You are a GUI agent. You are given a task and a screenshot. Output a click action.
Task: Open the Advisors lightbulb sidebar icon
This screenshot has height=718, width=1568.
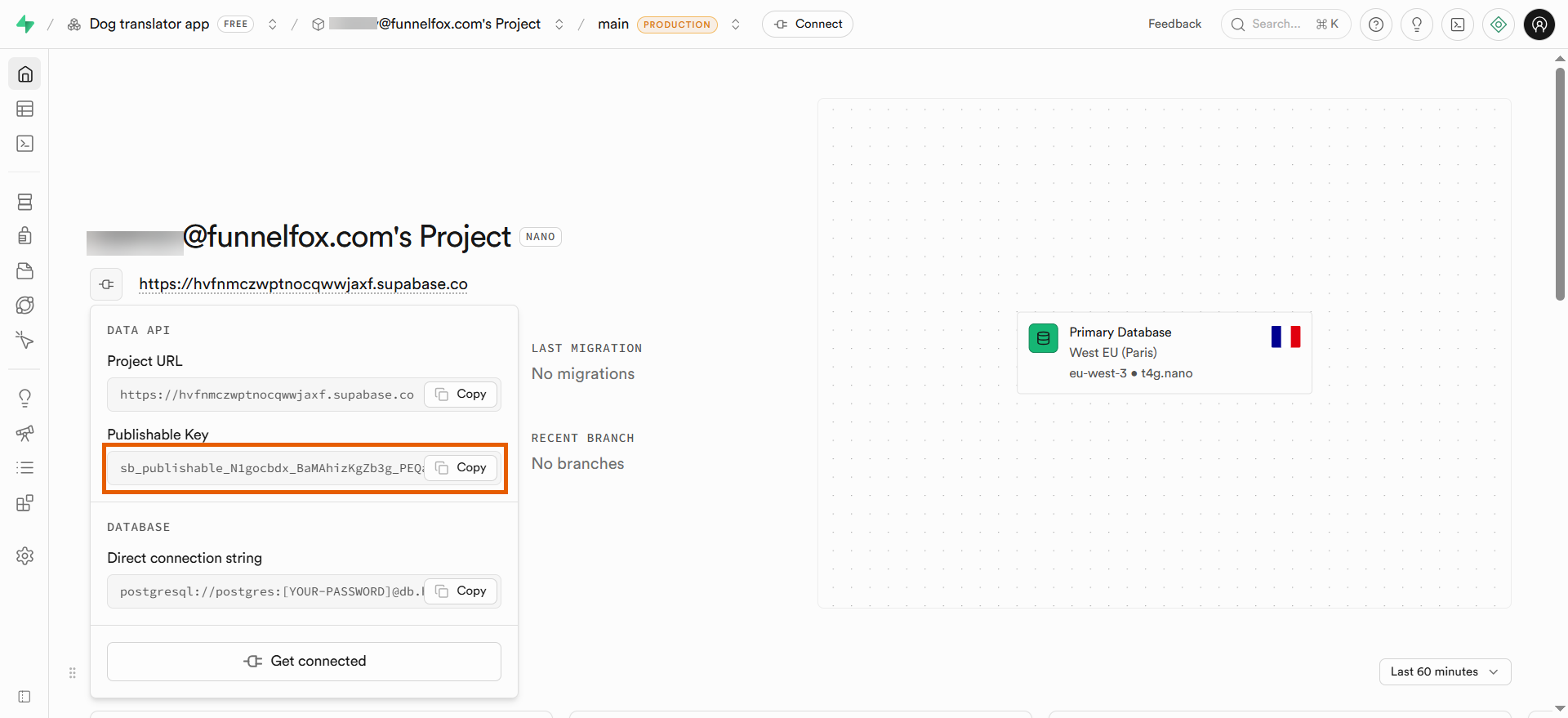tap(25, 398)
